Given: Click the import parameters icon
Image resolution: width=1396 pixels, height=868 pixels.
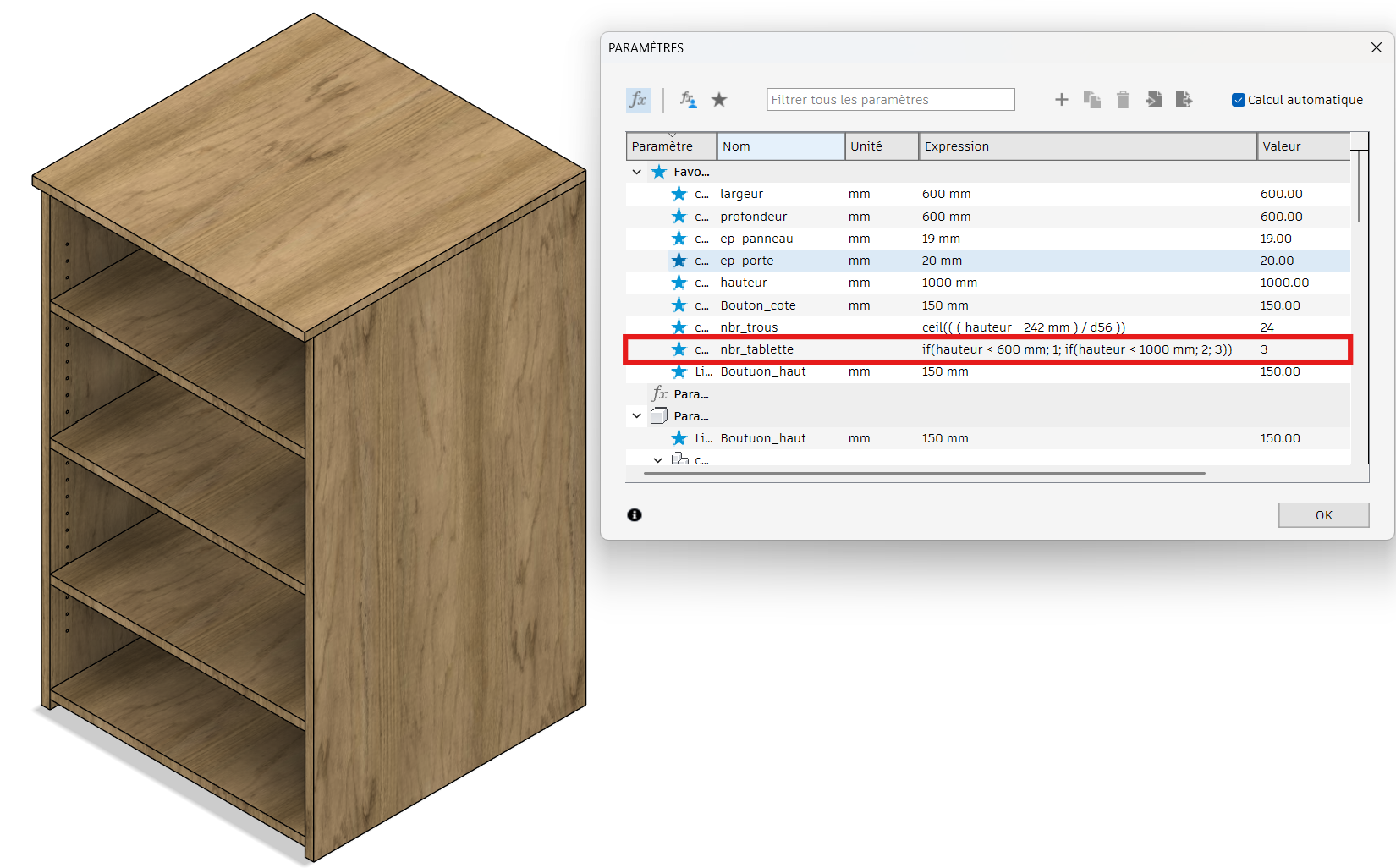Looking at the screenshot, I should coord(1154,100).
